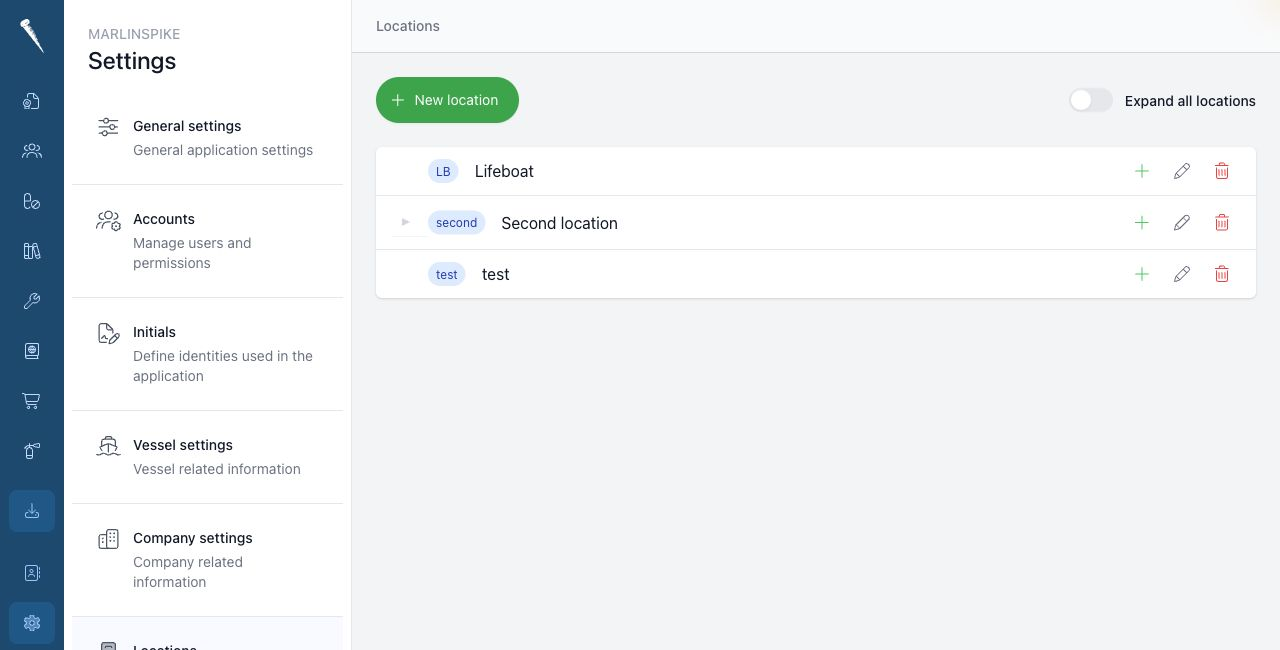
Task: Open the shopping cart icon in sidebar
Action: [x=32, y=401]
